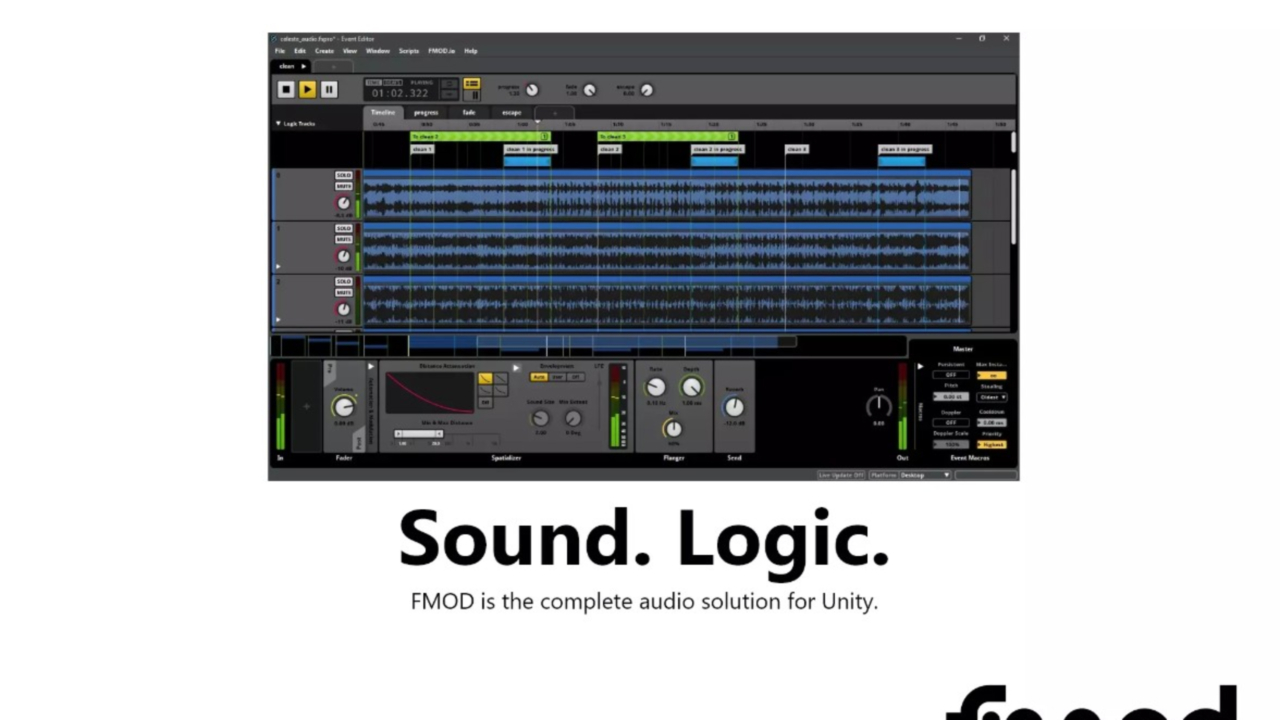Select the 'clean 1' destination marker
The width and height of the screenshot is (1280, 720).
coord(422,149)
